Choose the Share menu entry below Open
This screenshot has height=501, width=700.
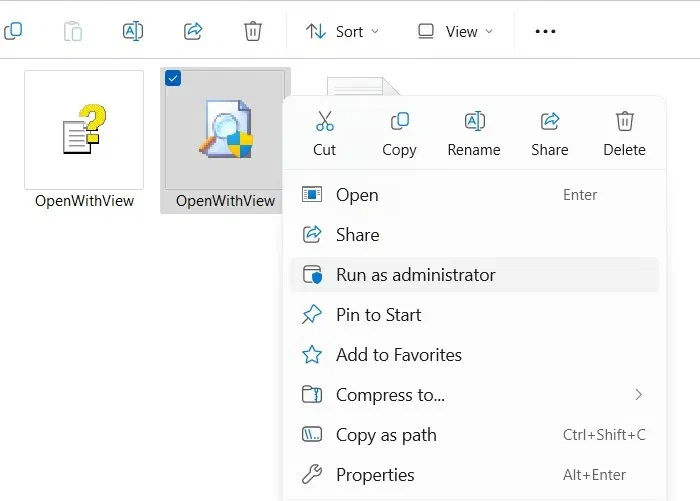tap(474, 234)
